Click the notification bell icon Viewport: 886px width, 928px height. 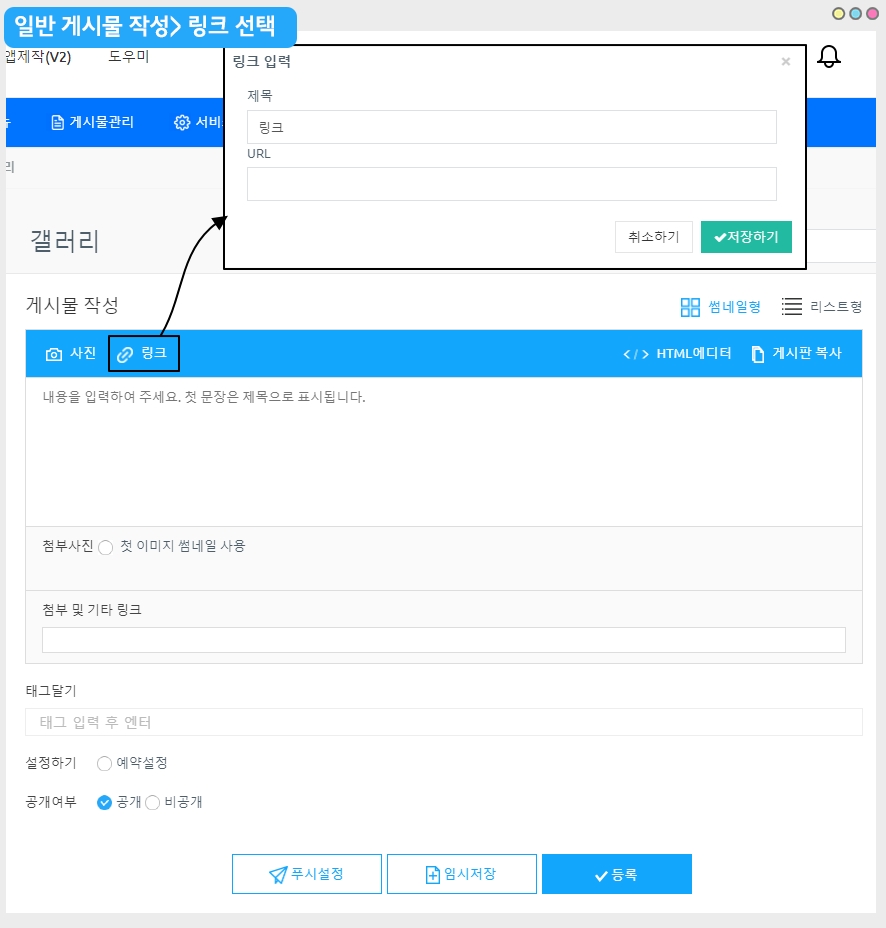point(829,56)
